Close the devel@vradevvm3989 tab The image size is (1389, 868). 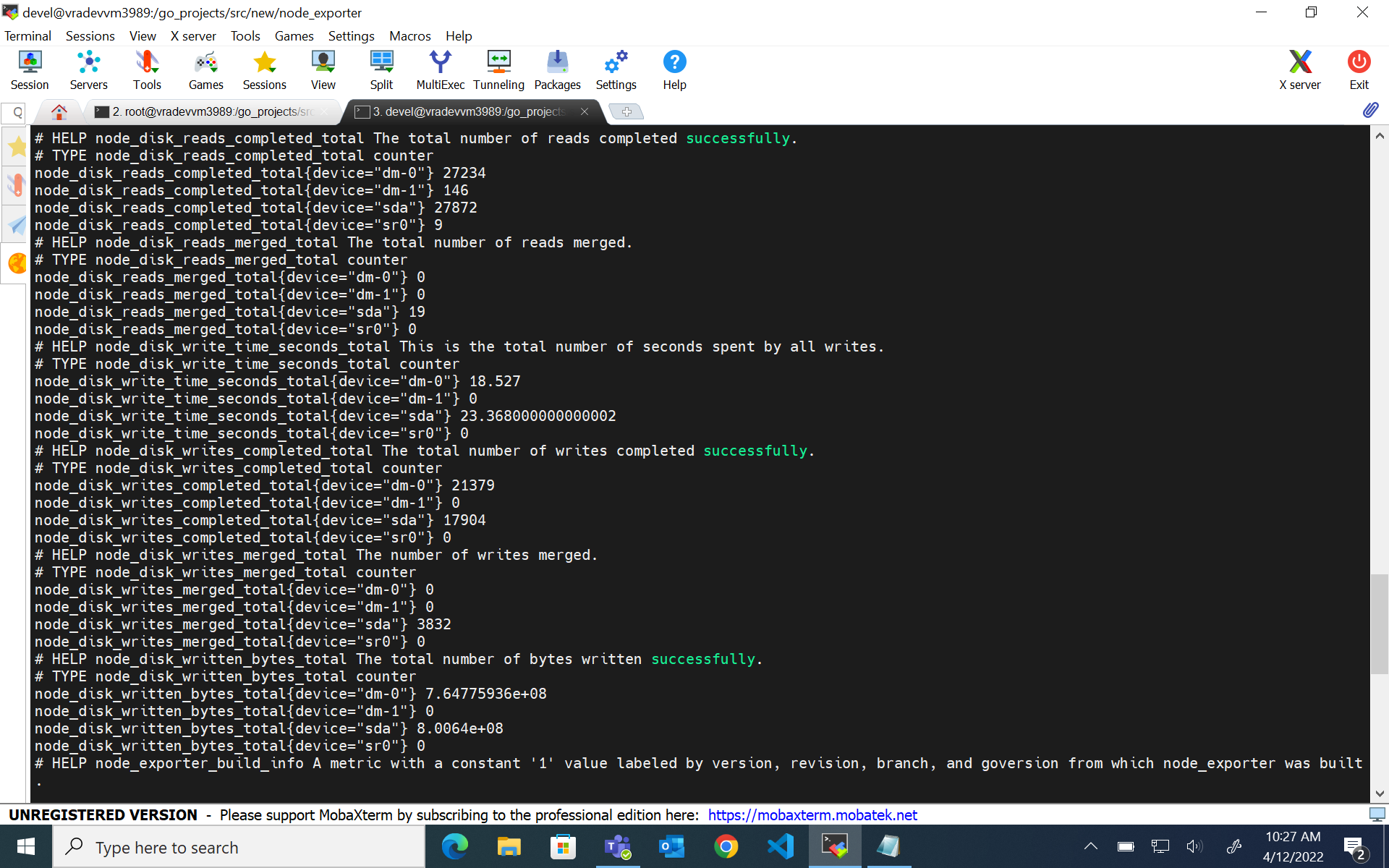(x=585, y=111)
